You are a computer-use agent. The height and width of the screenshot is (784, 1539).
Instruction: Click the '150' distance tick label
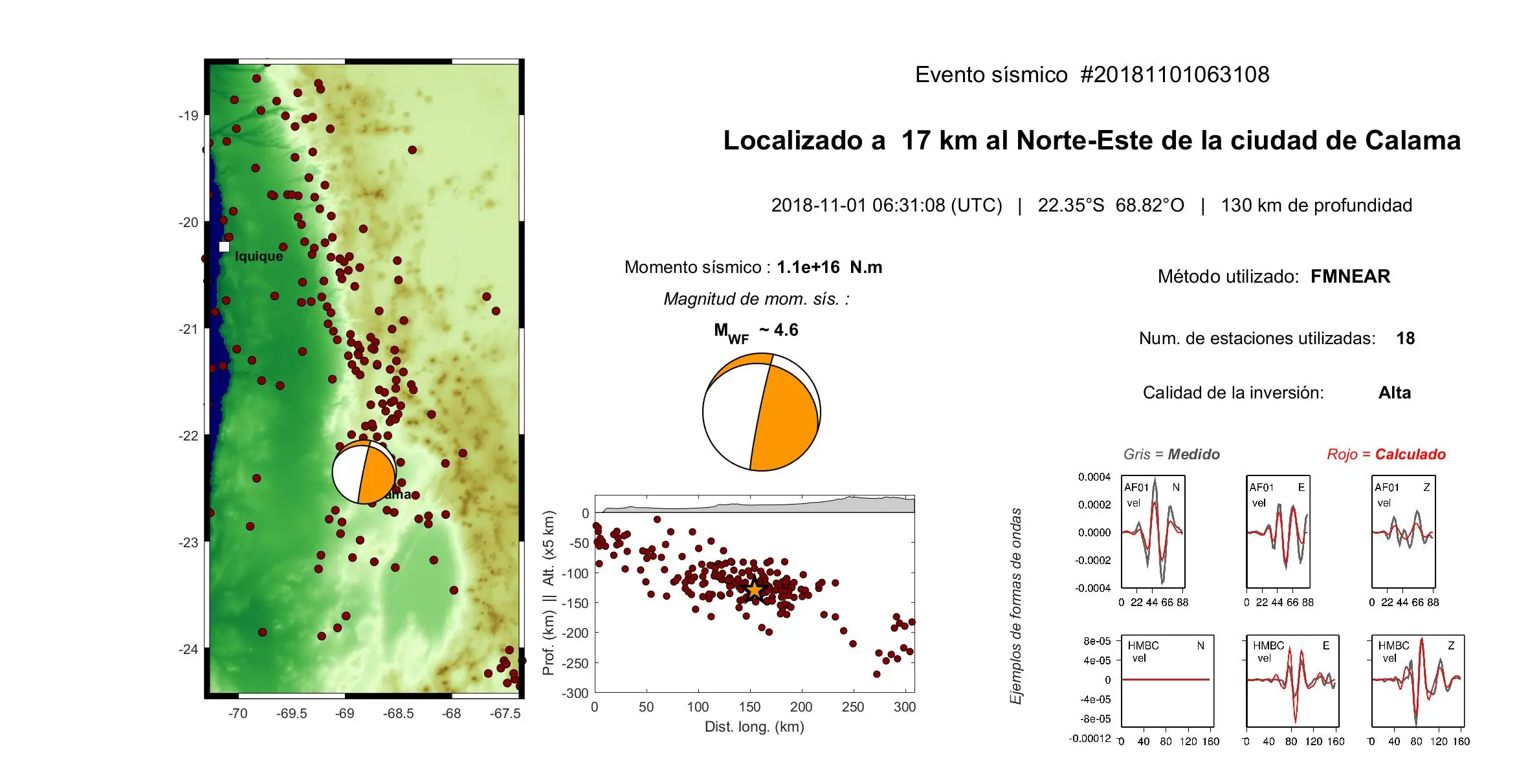pyautogui.click(x=749, y=707)
